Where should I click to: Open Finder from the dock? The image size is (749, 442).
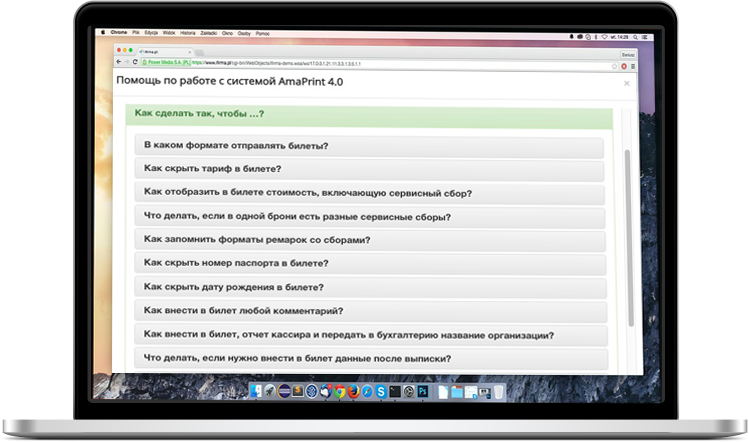tap(256, 391)
